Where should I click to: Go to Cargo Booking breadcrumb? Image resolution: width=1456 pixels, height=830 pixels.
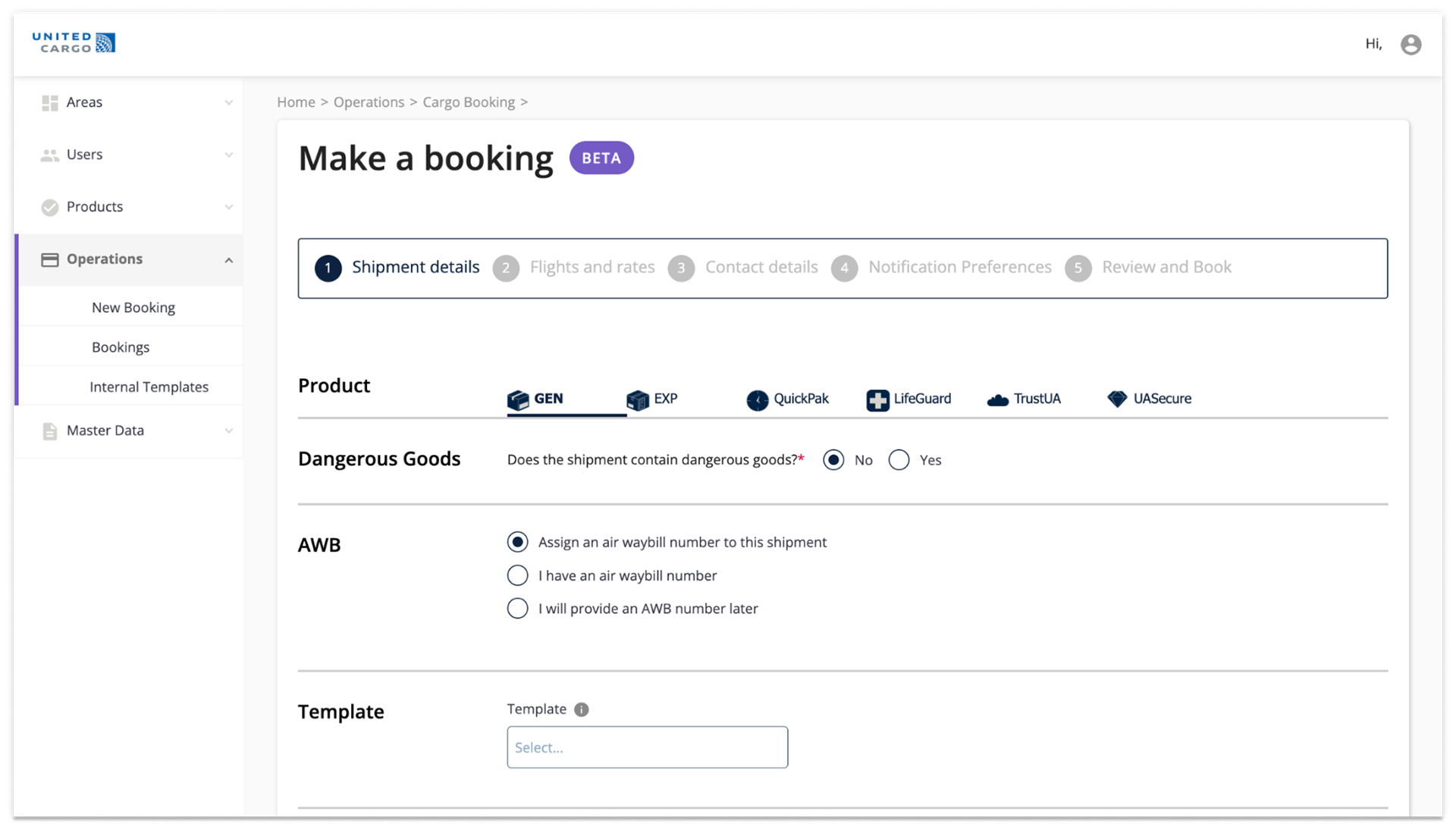pos(469,102)
